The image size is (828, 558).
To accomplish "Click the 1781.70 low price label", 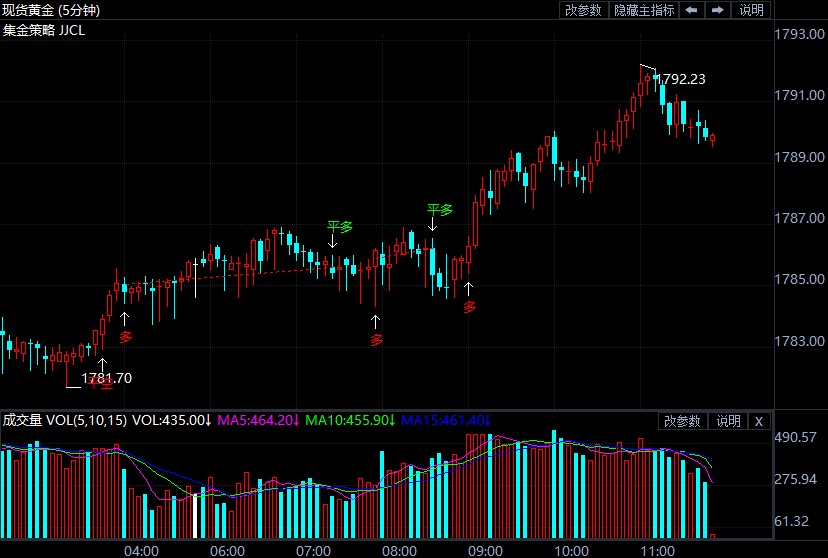I will [x=107, y=379].
